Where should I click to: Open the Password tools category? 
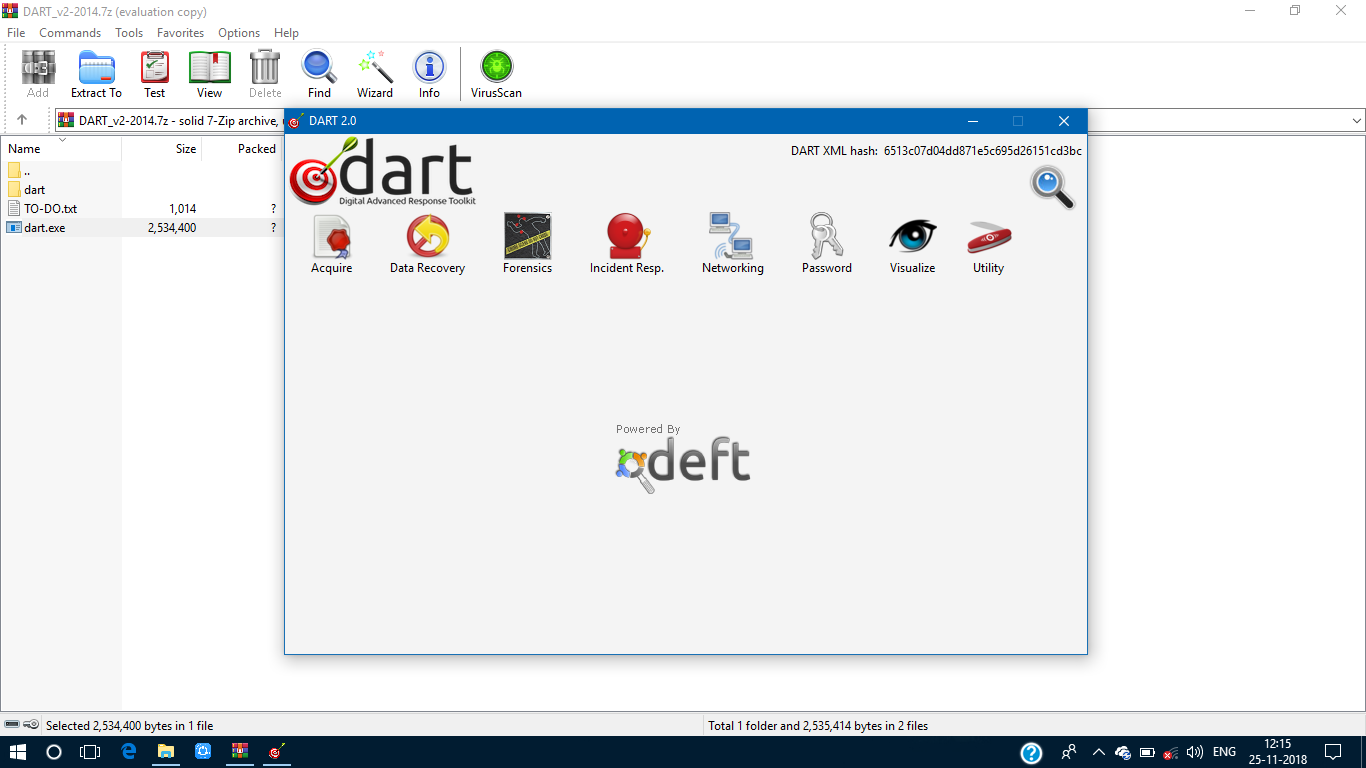pos(827,244)
